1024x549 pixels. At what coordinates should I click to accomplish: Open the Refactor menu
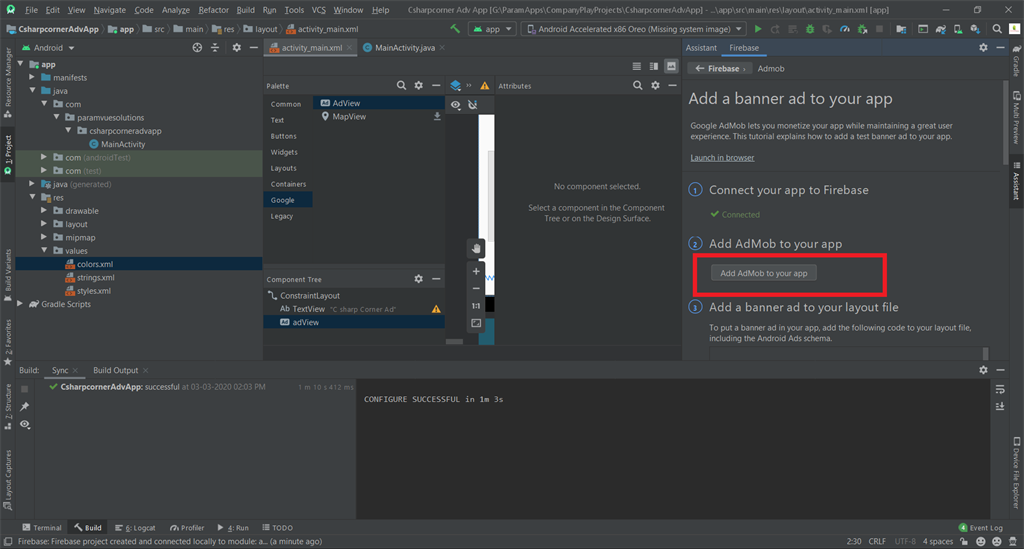pos(214,10)
